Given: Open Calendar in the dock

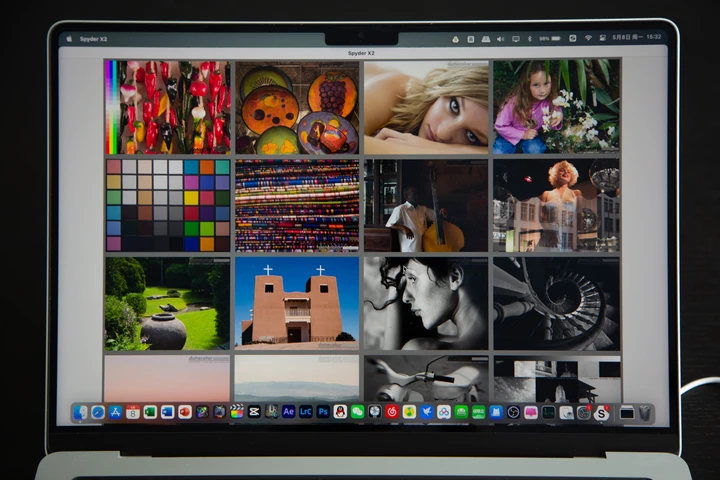Looking at the screenshot, I should pyautogui.click(x=133, y=412).
